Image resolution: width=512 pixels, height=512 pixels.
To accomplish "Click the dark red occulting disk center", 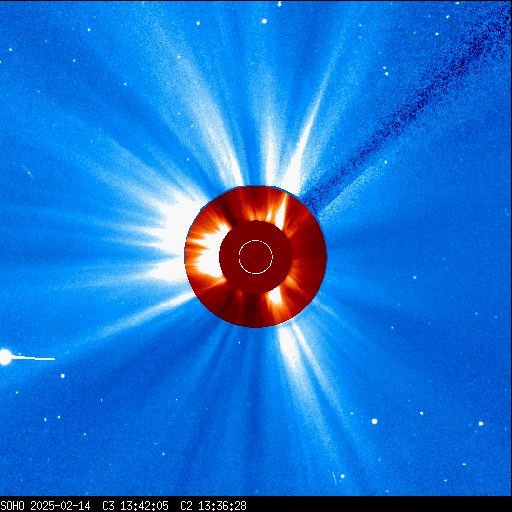I will [x=256, y=257].
